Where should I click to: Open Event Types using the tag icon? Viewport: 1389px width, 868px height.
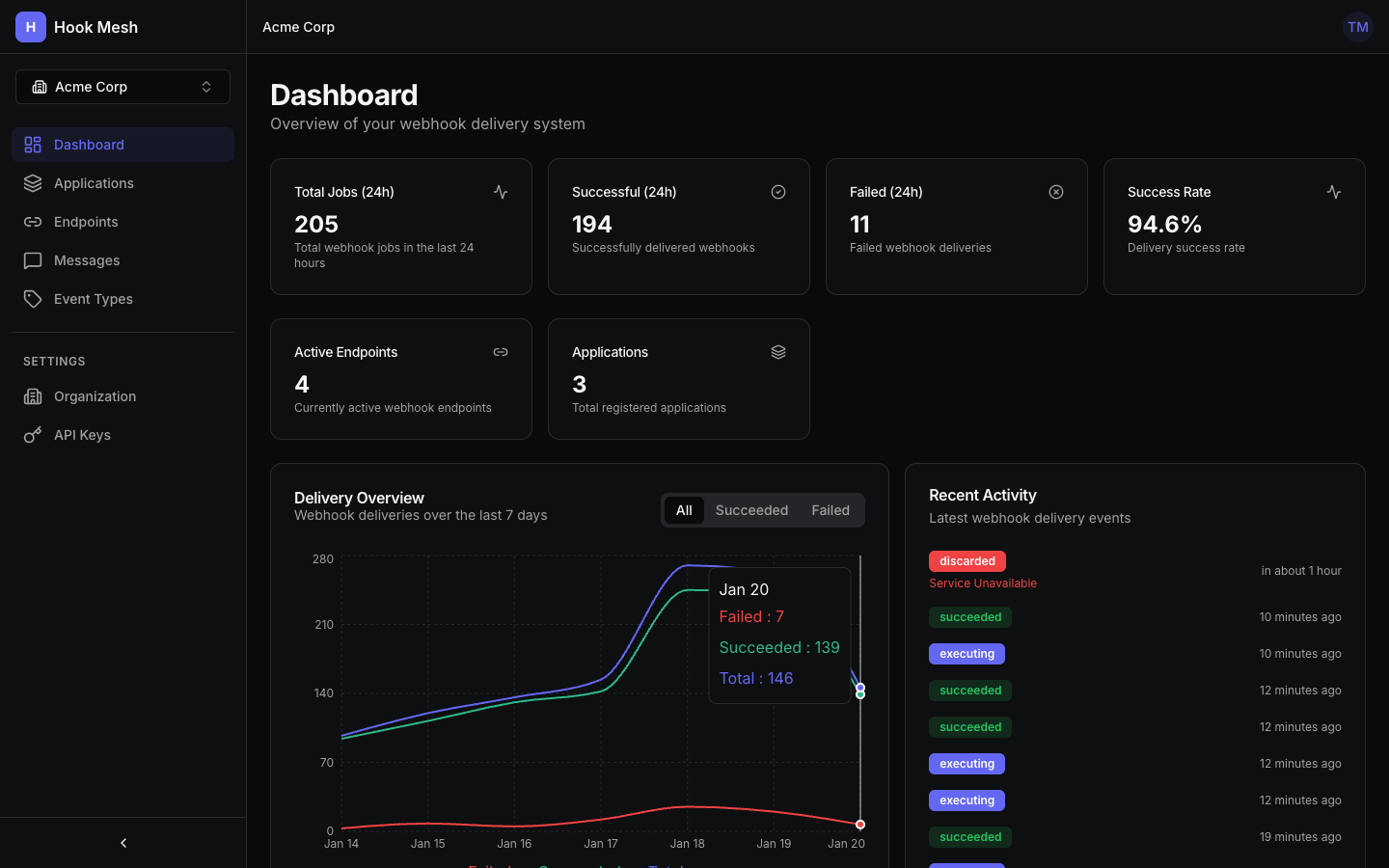pyautogui.click(x=32, y=298)
